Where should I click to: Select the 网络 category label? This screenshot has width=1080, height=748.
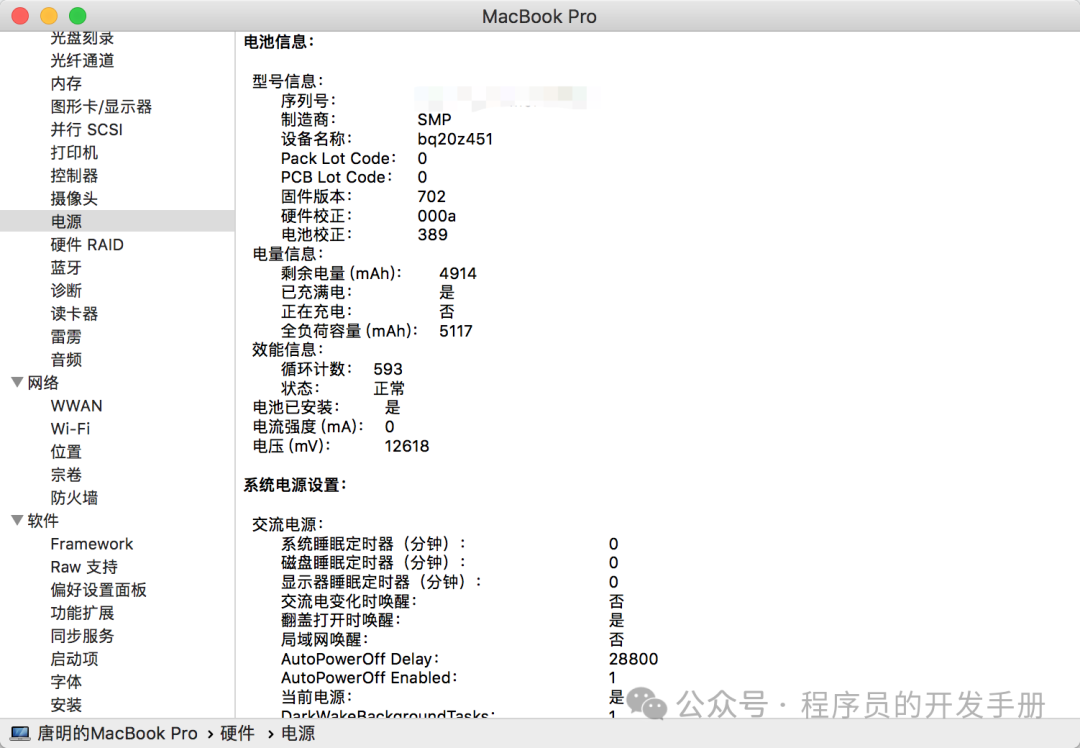click(x=43, y=382)
